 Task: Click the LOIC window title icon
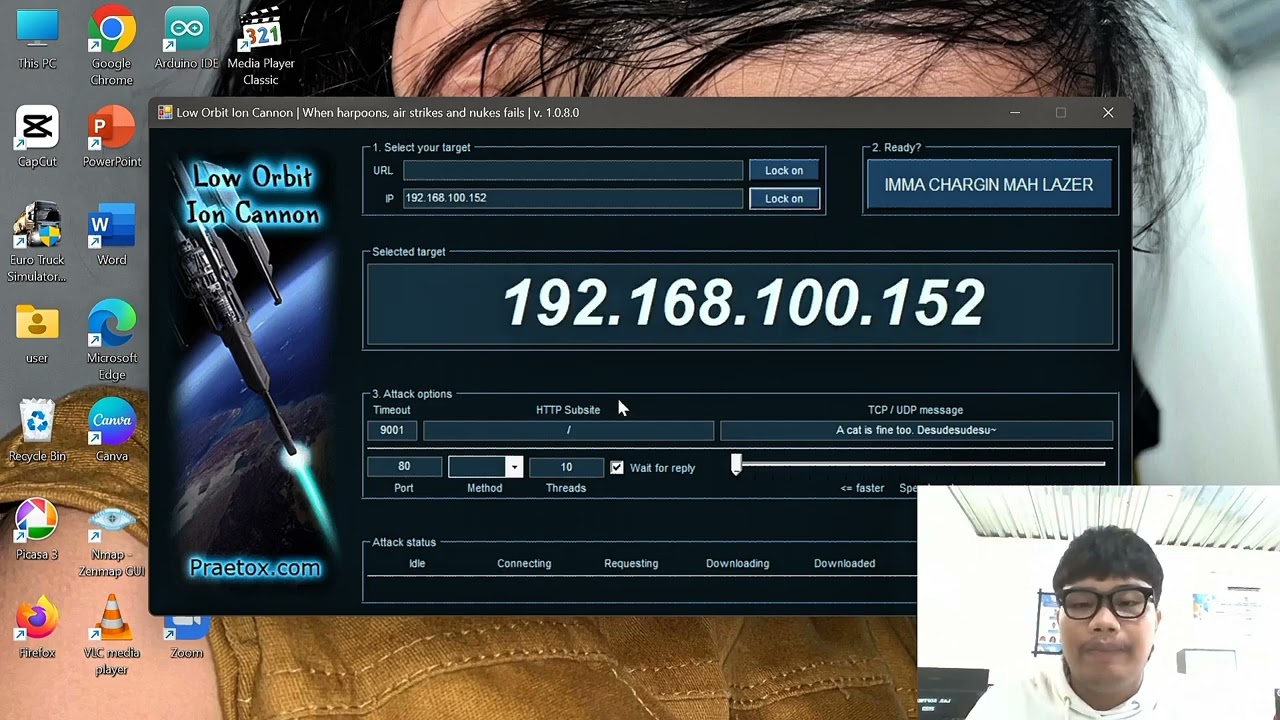click(x=165, y=112)
